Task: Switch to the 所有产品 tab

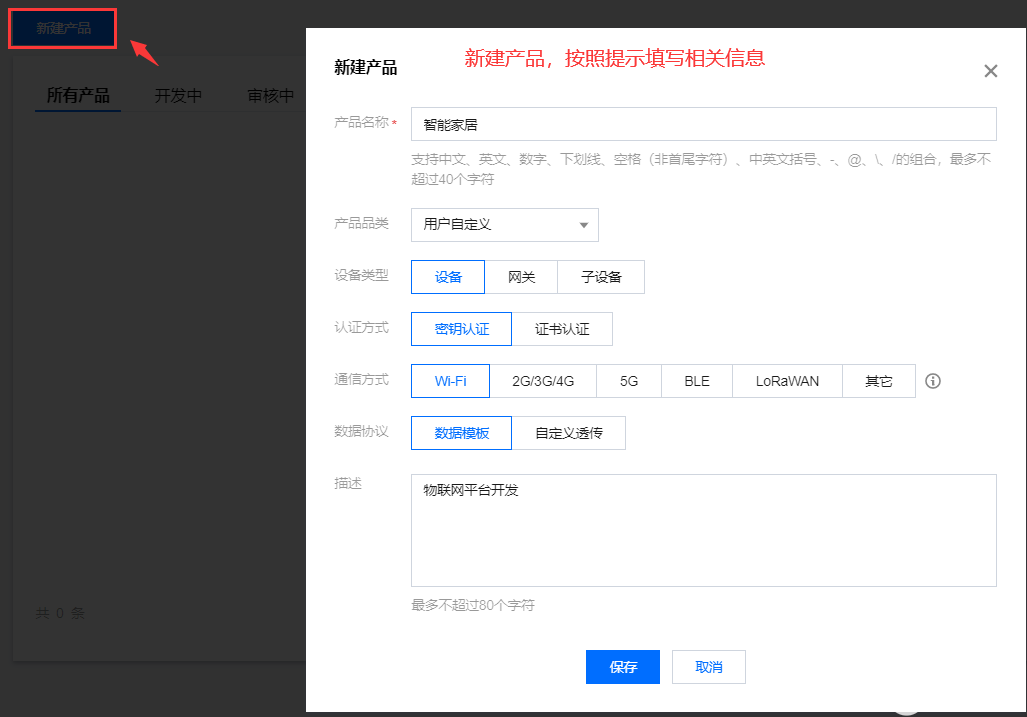Action: pyautogui.click(x=77, y=96)
